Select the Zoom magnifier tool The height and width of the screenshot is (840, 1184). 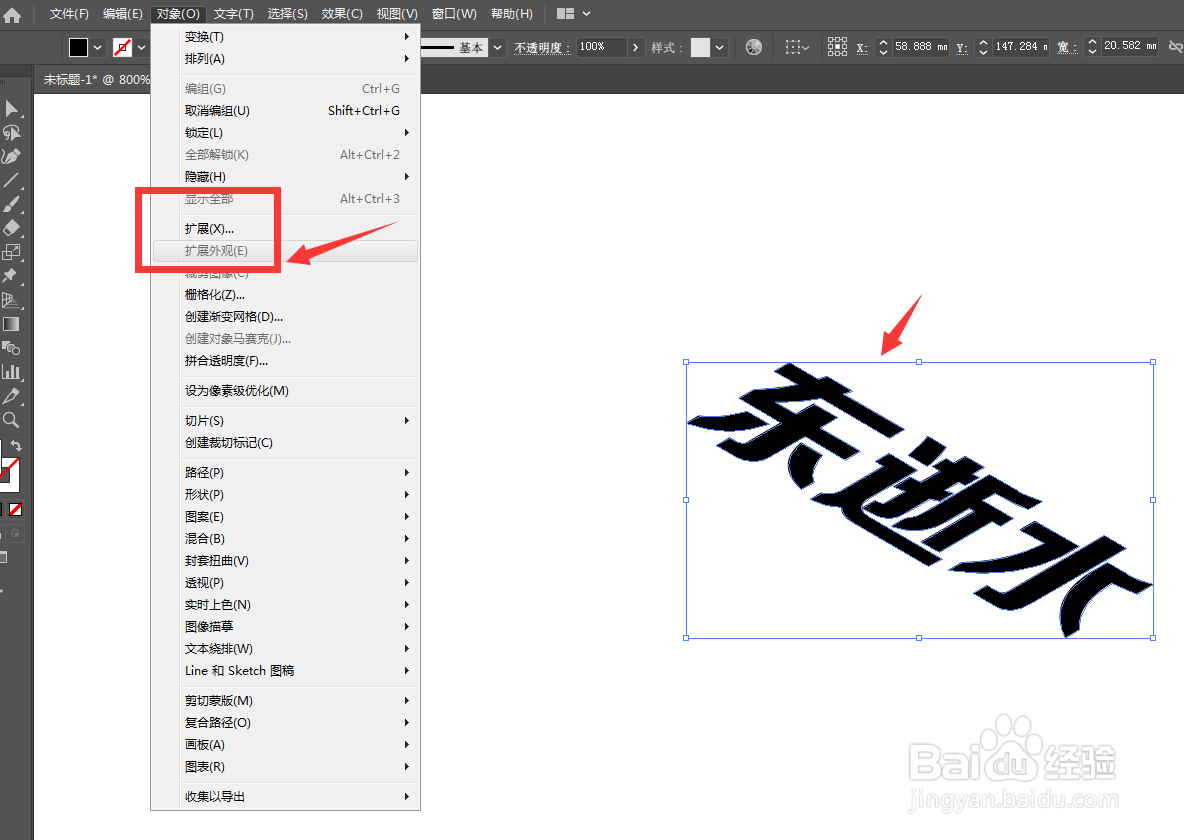pos(11,420)
